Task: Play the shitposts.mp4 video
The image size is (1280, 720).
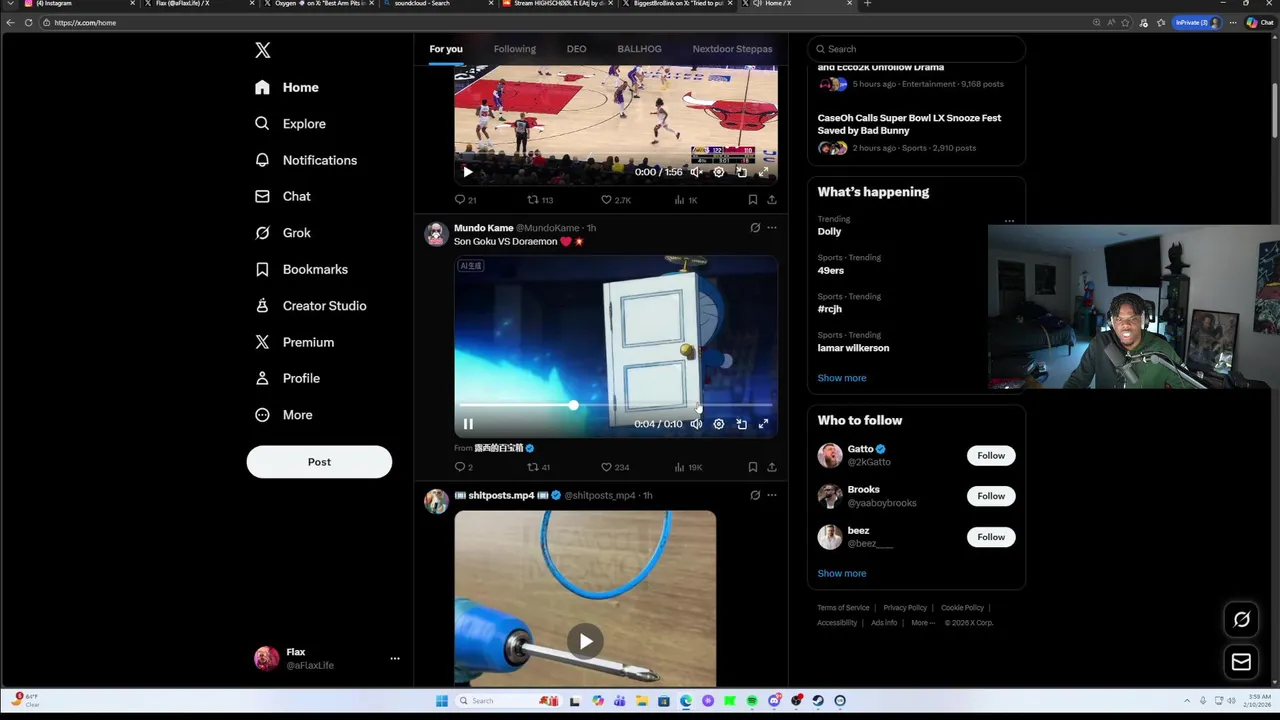Action: [585, 641]
